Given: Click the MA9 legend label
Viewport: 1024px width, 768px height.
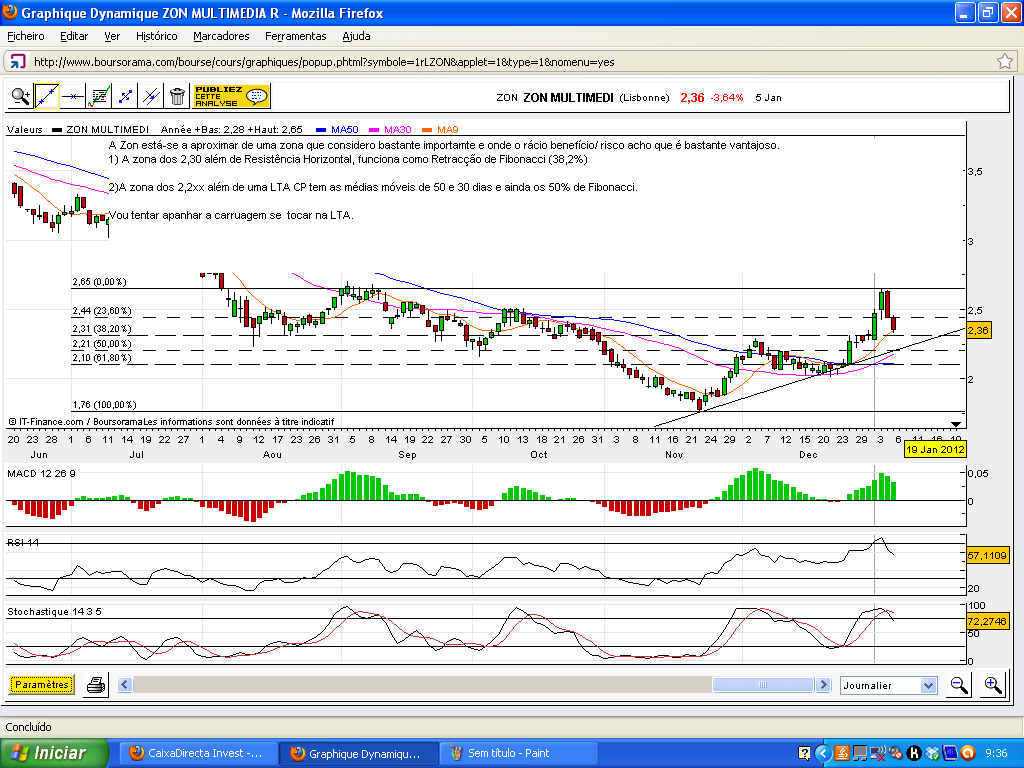Looking at the screenshot, I should [448, 129].
